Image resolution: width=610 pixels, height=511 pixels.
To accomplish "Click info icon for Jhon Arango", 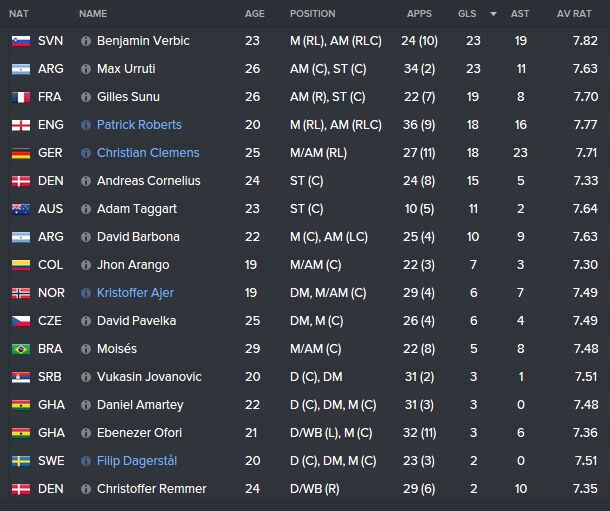I will 86,265.
